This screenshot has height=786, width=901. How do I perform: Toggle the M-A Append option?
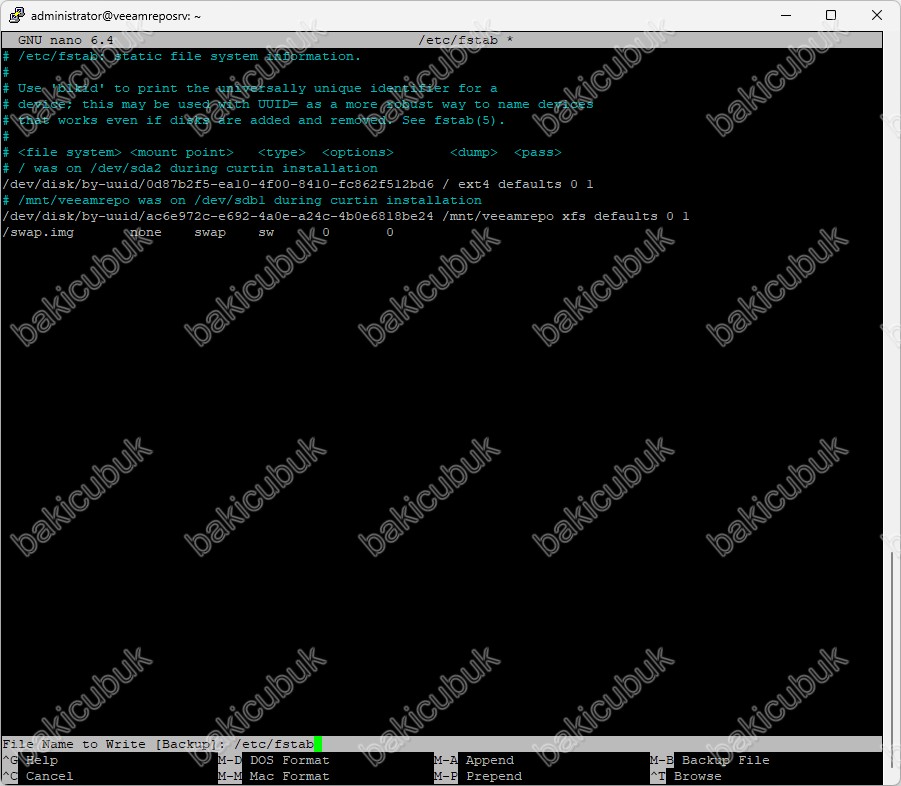tap(474, 760)
